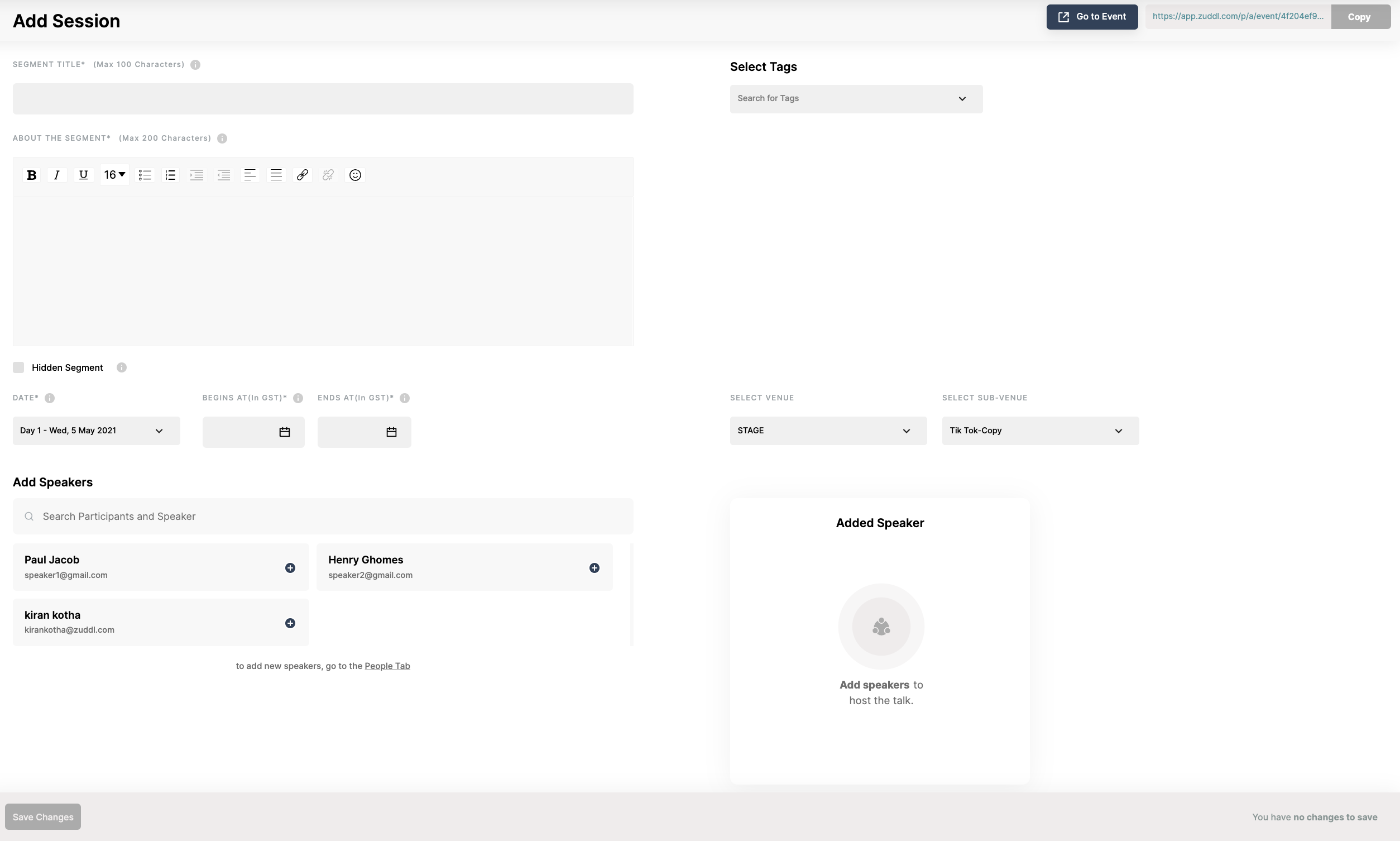This screenshot has height=841, width=1400.
Task: Select the Paul Jacob speaker name
Action: 51,560
